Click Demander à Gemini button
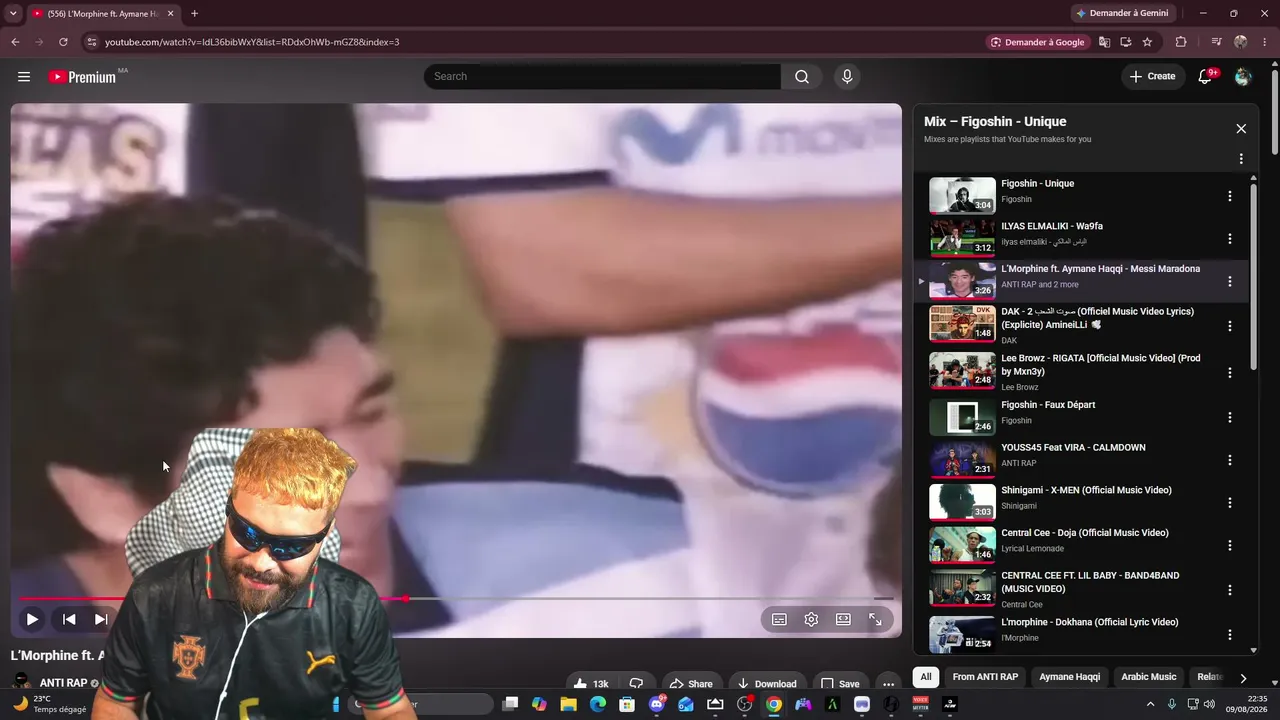The height and width of the screenshot is (720, 1280). point(1122,14)
